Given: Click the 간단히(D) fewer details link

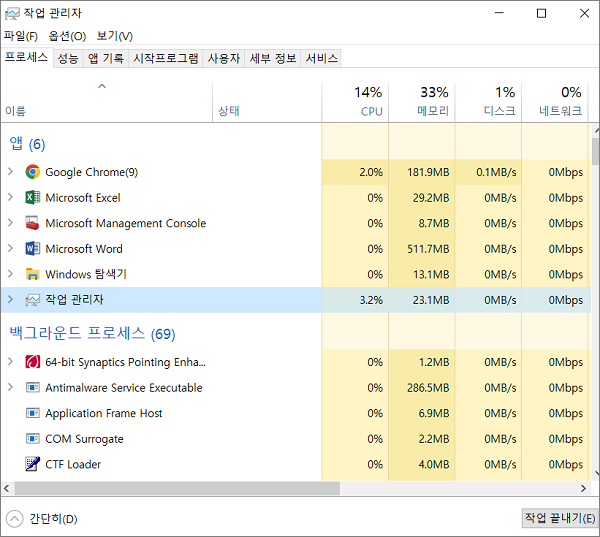Looking at the screenshot, I should point(54,519).
